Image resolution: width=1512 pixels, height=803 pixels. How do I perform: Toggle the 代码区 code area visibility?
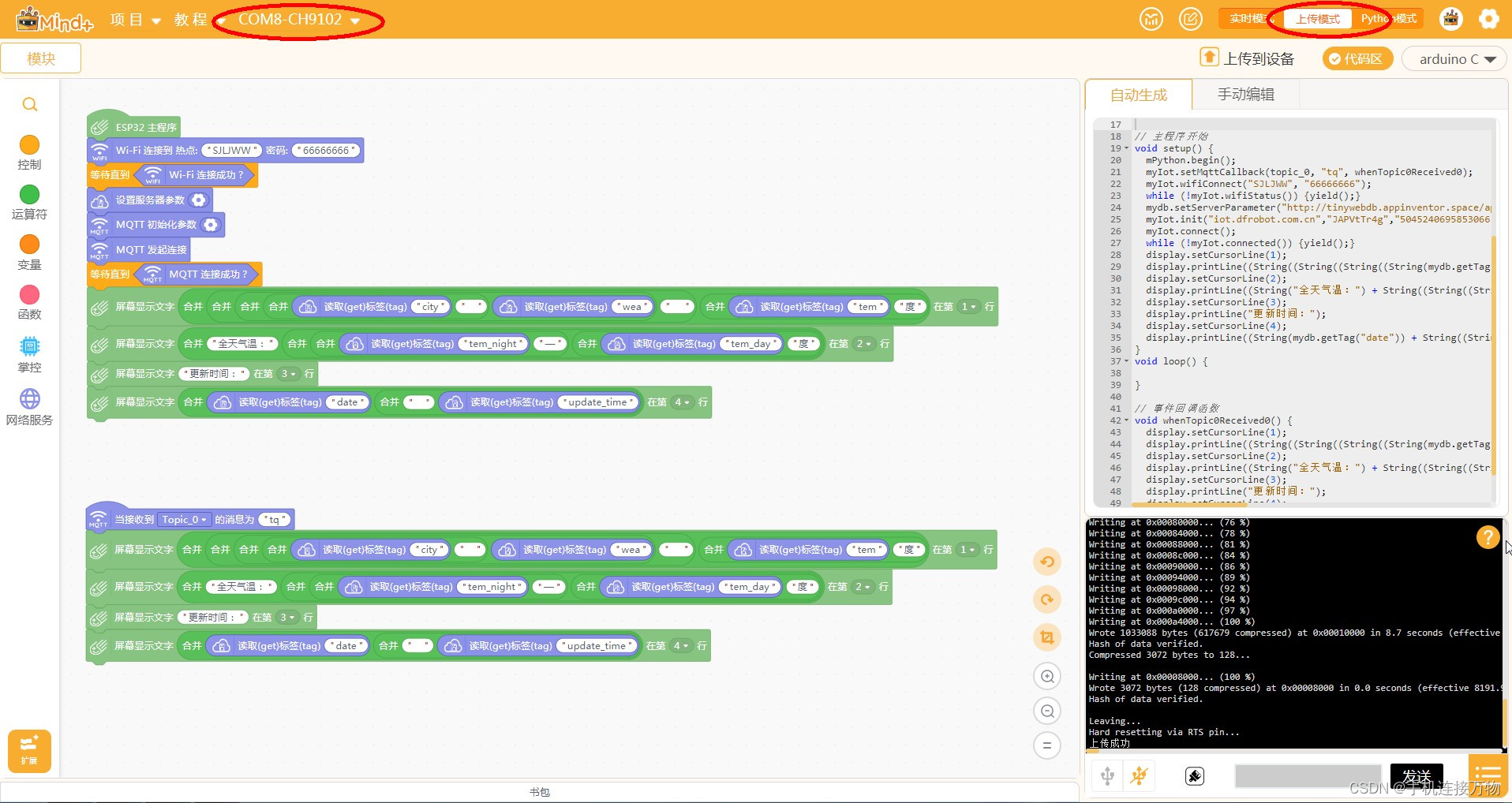coord(1358,58)
